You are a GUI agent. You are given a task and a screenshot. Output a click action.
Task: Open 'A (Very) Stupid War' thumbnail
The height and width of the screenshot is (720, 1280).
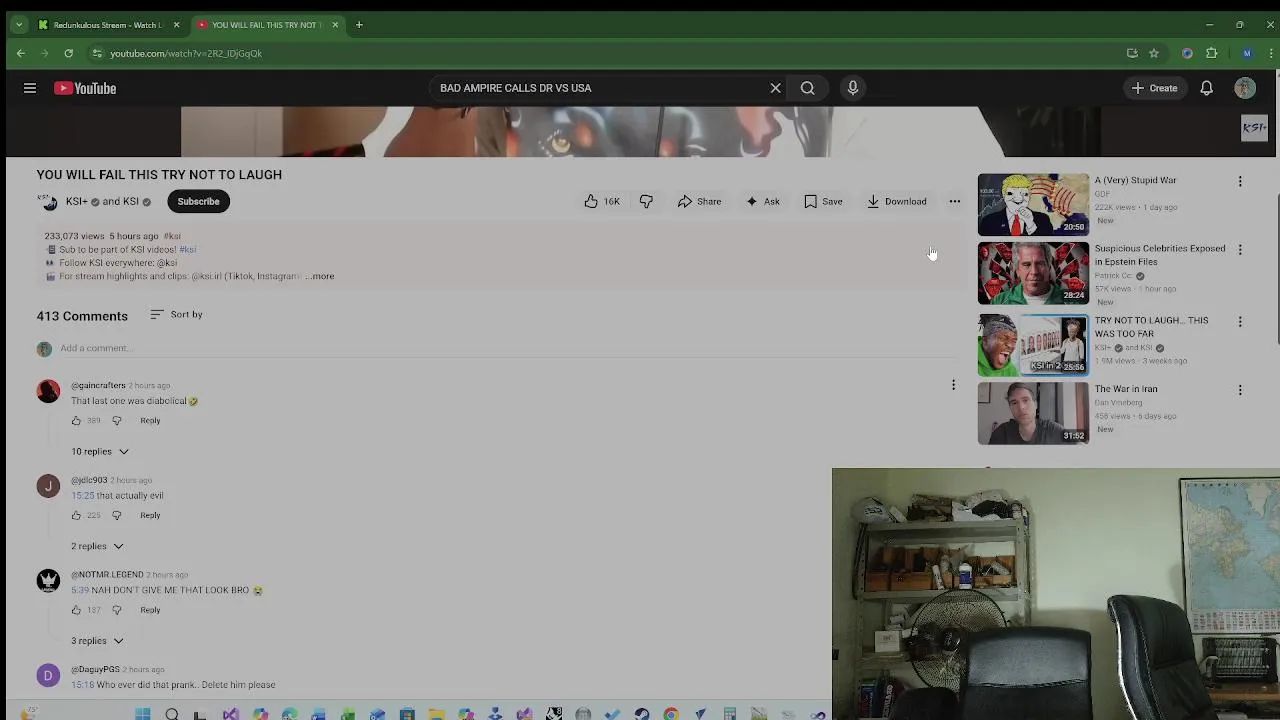pos(1033,204)
